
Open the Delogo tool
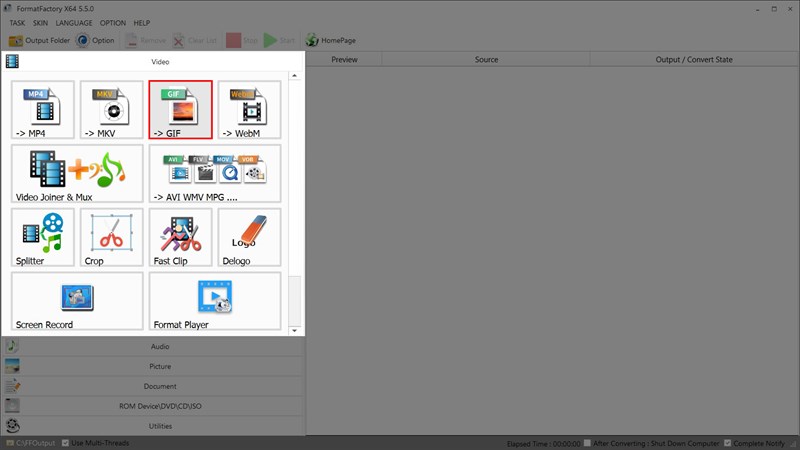[x=249, y=237]
